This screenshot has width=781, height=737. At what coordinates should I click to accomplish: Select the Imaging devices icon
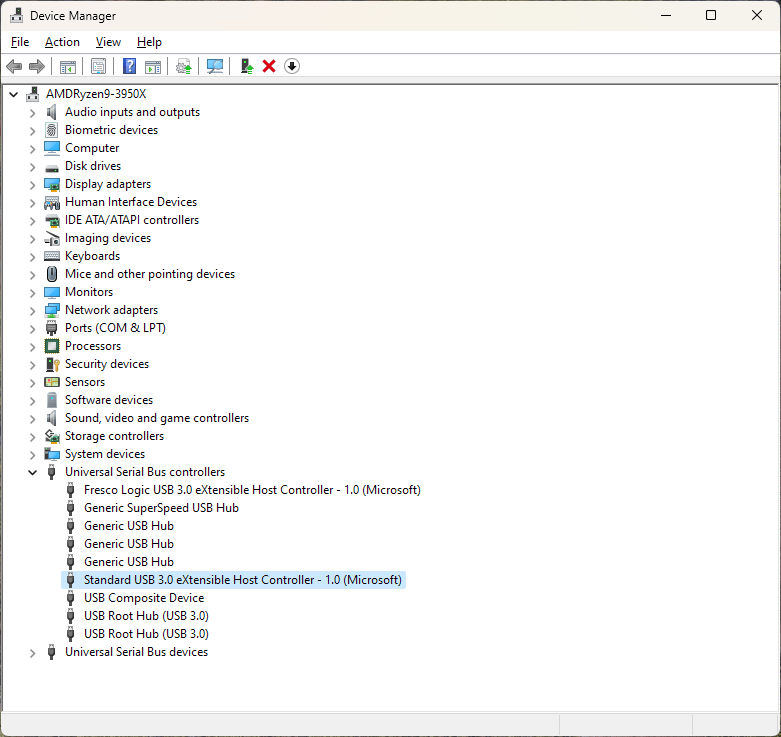click(x=52, y=238)
